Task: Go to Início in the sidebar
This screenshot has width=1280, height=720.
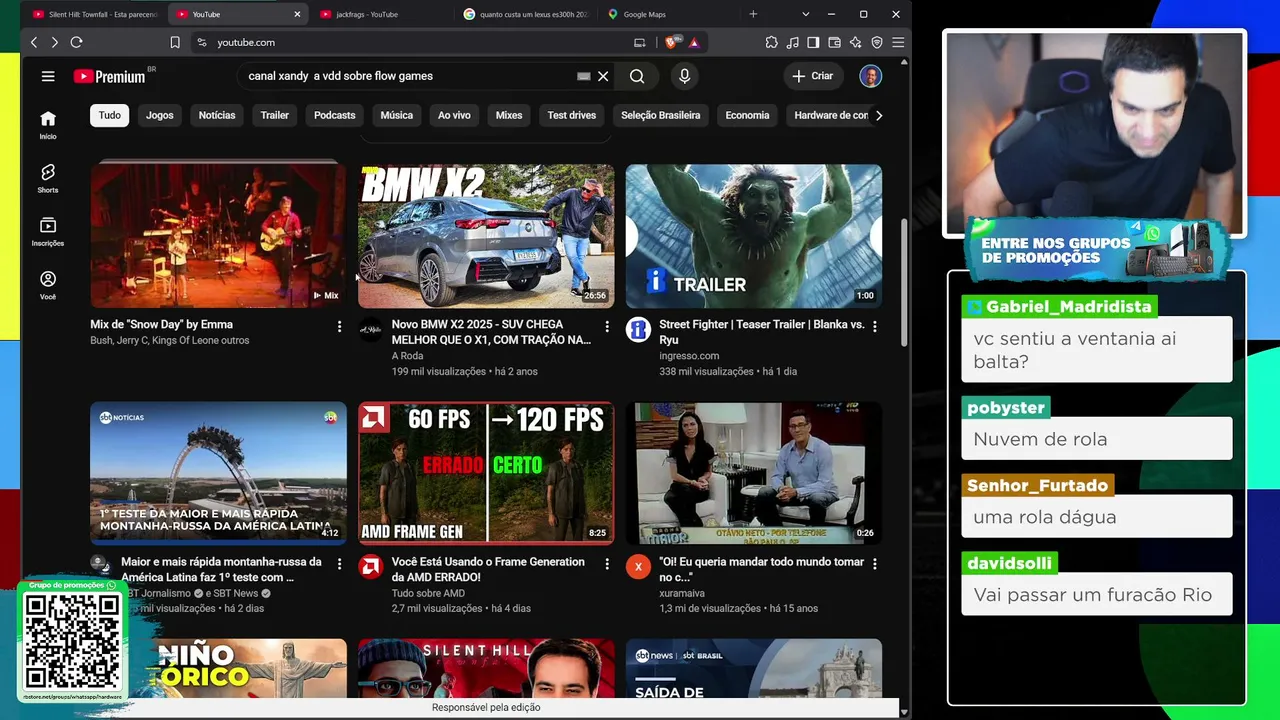Action: pyautogui.click(x=48, y=125)
